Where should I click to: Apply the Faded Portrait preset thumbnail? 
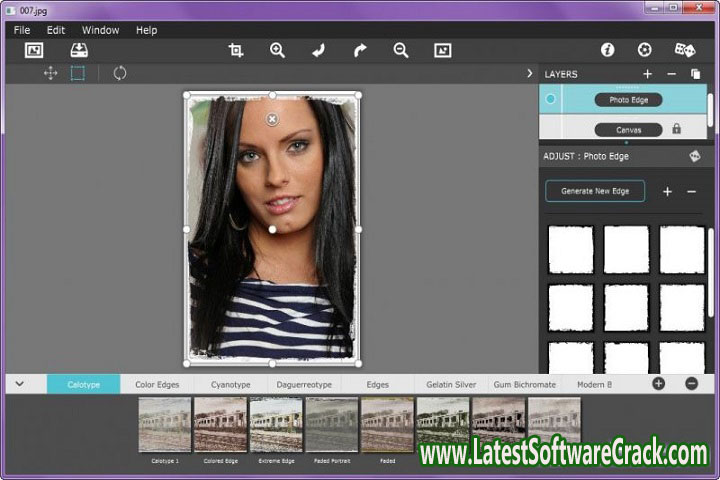(332, 425)
